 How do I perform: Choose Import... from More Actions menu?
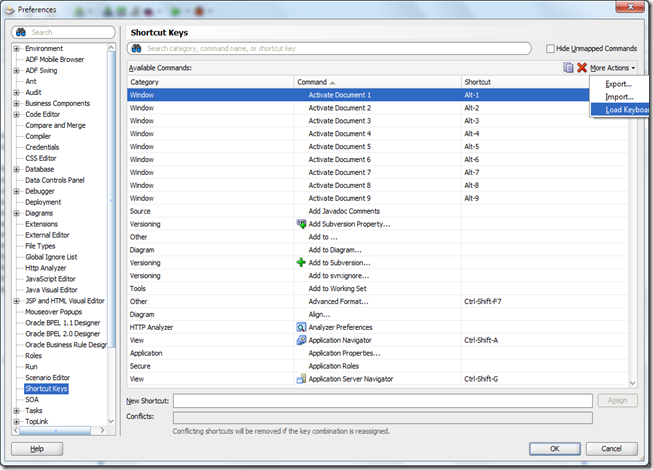click(x=619, y=97)
